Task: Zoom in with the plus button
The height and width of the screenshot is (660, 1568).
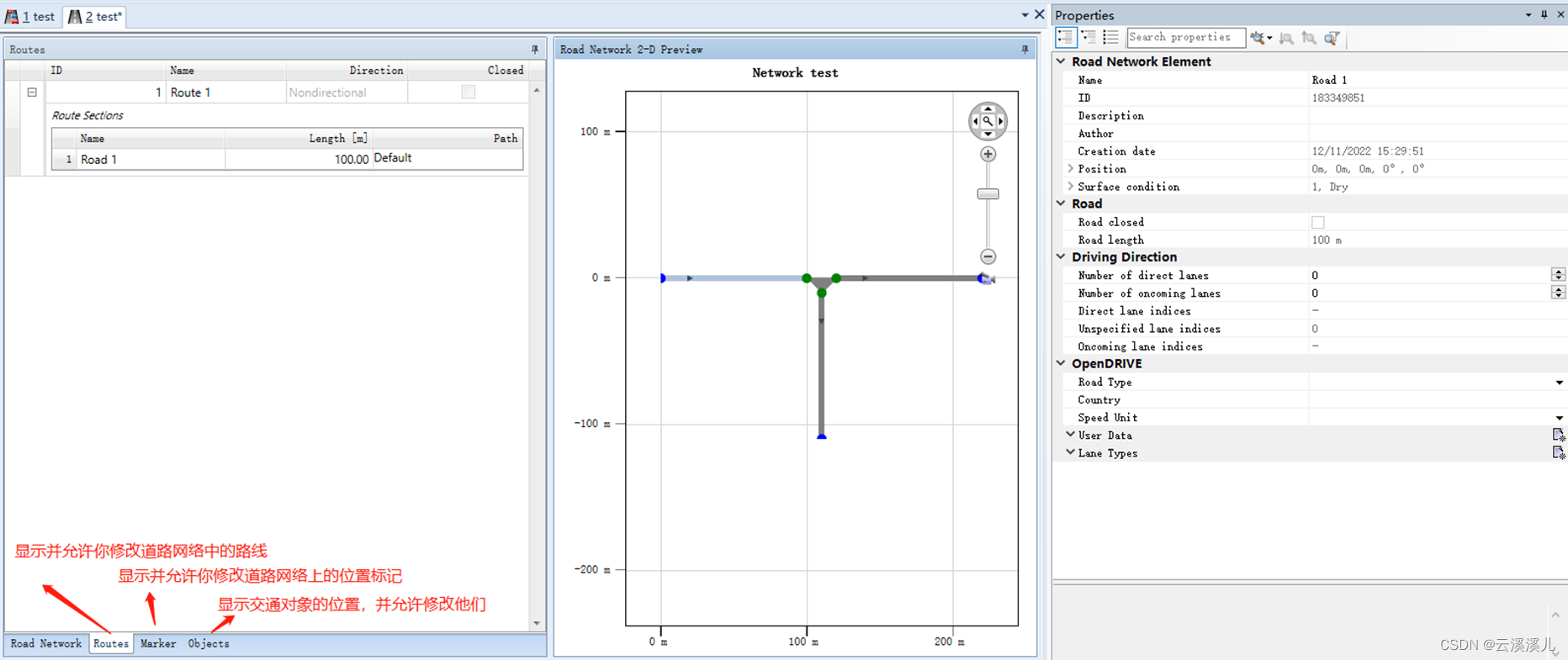Action: tap(988, 154)
